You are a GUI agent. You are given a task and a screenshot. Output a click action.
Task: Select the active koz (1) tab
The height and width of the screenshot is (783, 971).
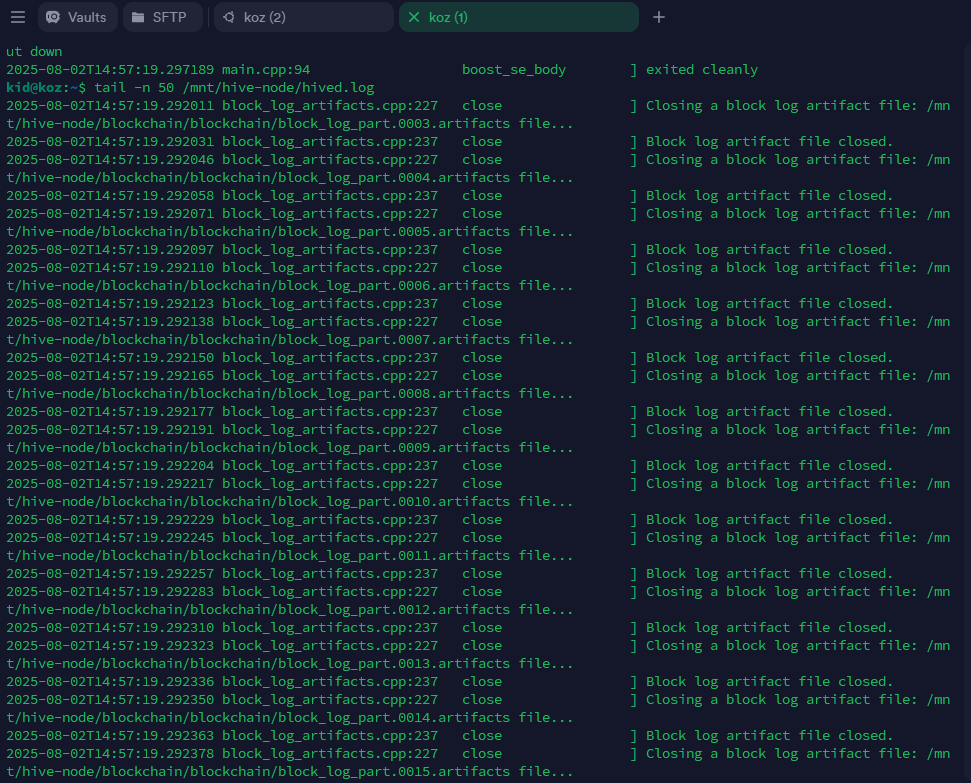click(519, 17)
